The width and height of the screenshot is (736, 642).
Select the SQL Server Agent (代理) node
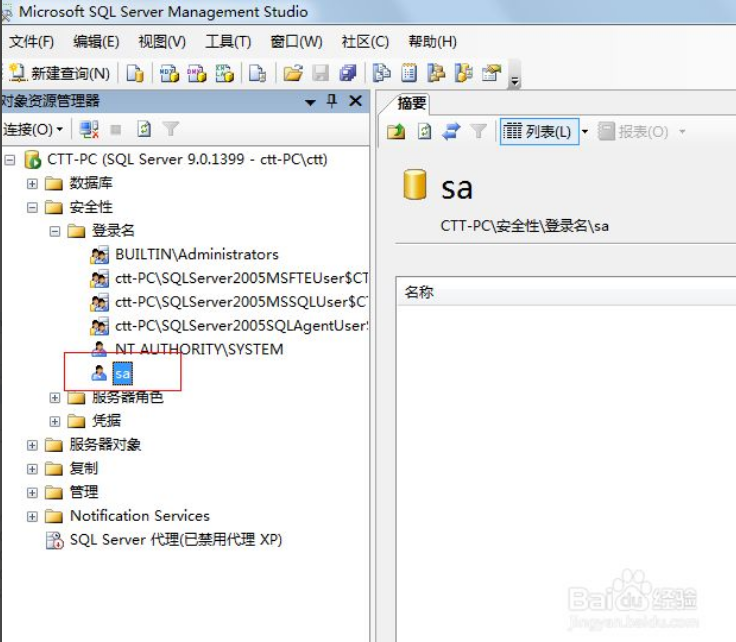(176, 540)
